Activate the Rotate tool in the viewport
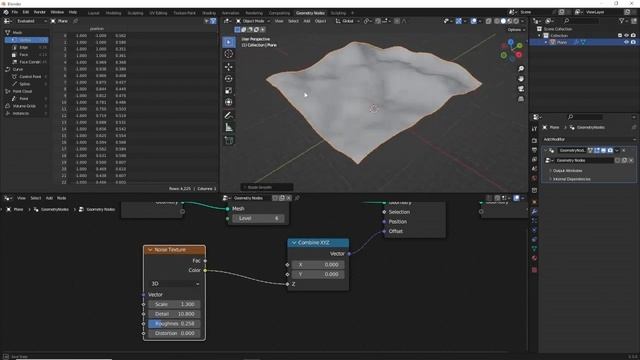This screenshot has width=640, height=360. coord(229,78)
